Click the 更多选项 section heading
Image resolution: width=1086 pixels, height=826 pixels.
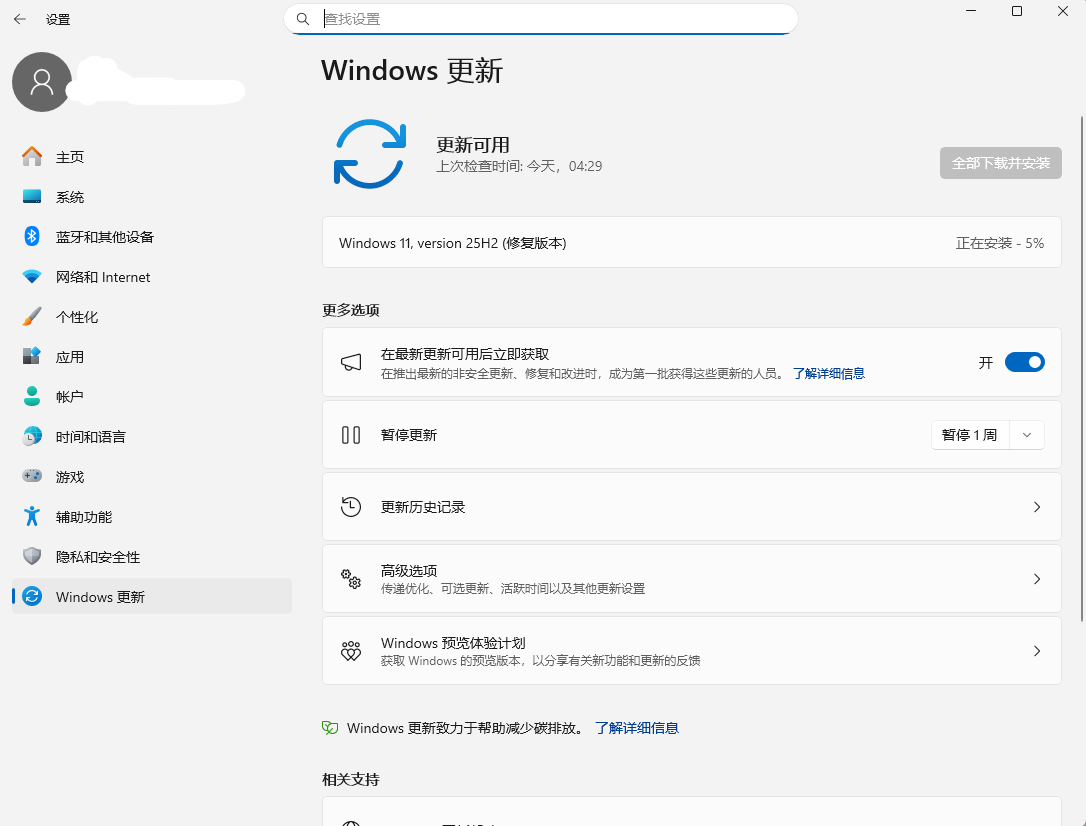coord(350,310)
